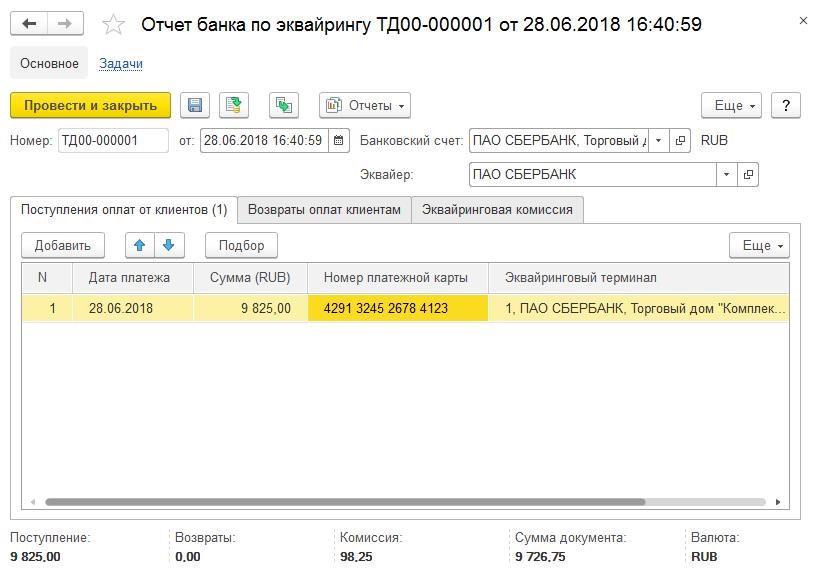Viewport: 819px width, 573px height.
Task: Click Поступление total 9 825,00 in footer
Action: (35, 557)
